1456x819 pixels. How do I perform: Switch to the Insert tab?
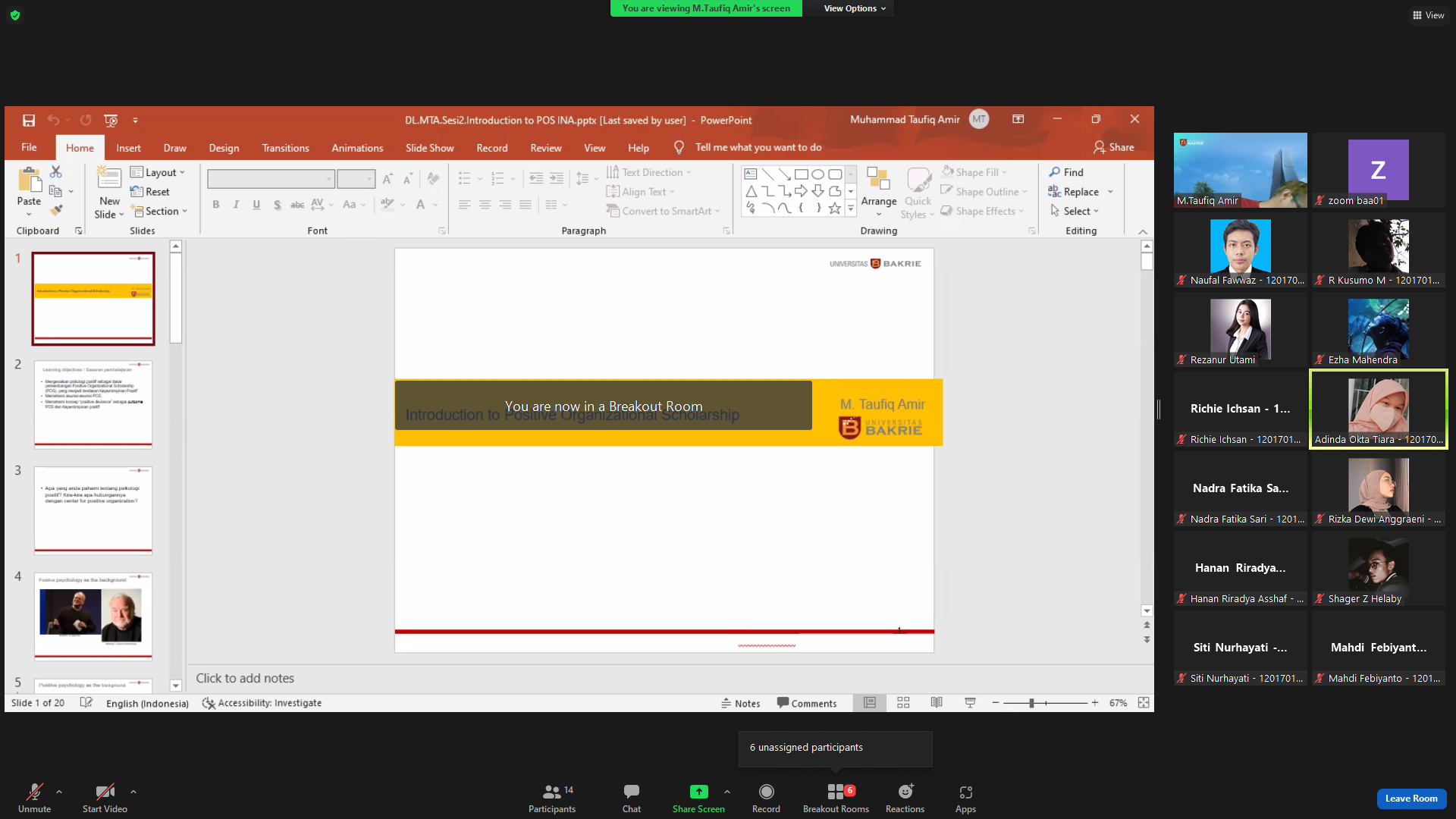coord(128,148)
